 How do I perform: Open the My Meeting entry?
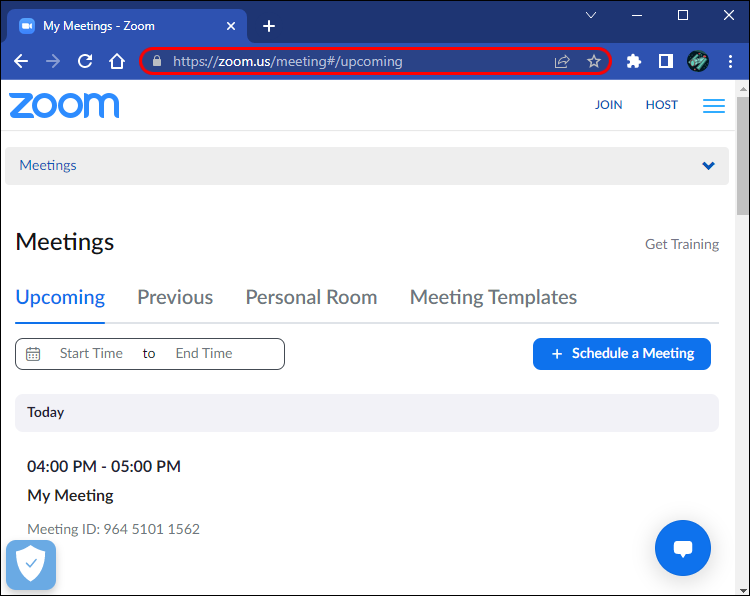pos(70,495)
